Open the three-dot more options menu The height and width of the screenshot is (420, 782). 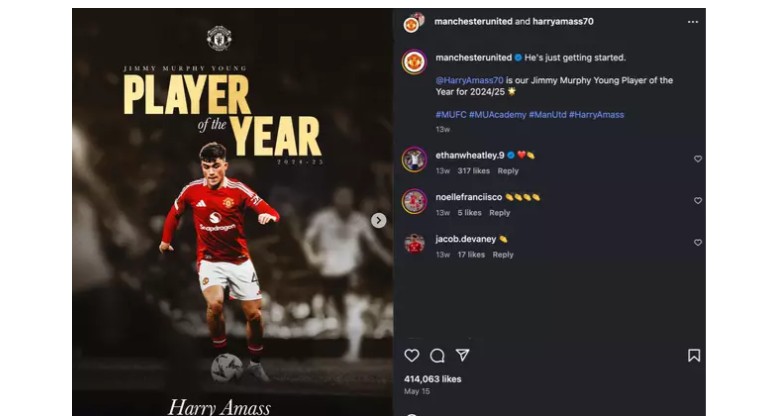693,22
